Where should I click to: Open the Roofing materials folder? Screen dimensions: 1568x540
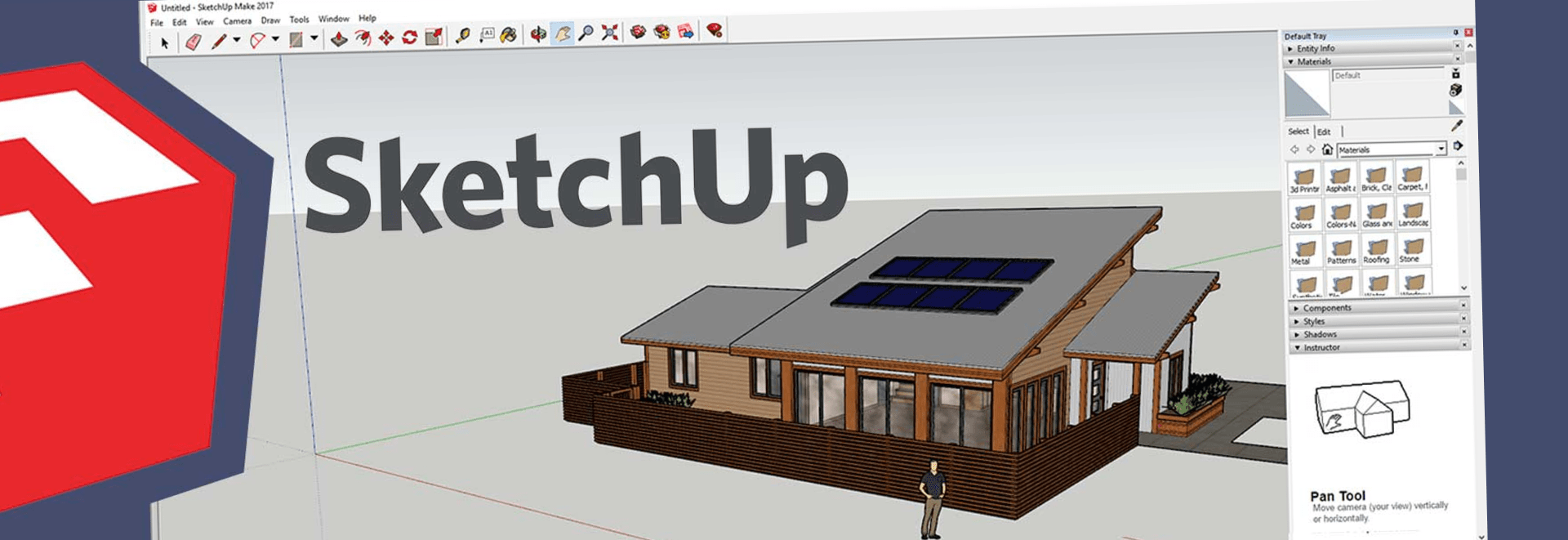pyautogui.click(x=1377, y=250)
